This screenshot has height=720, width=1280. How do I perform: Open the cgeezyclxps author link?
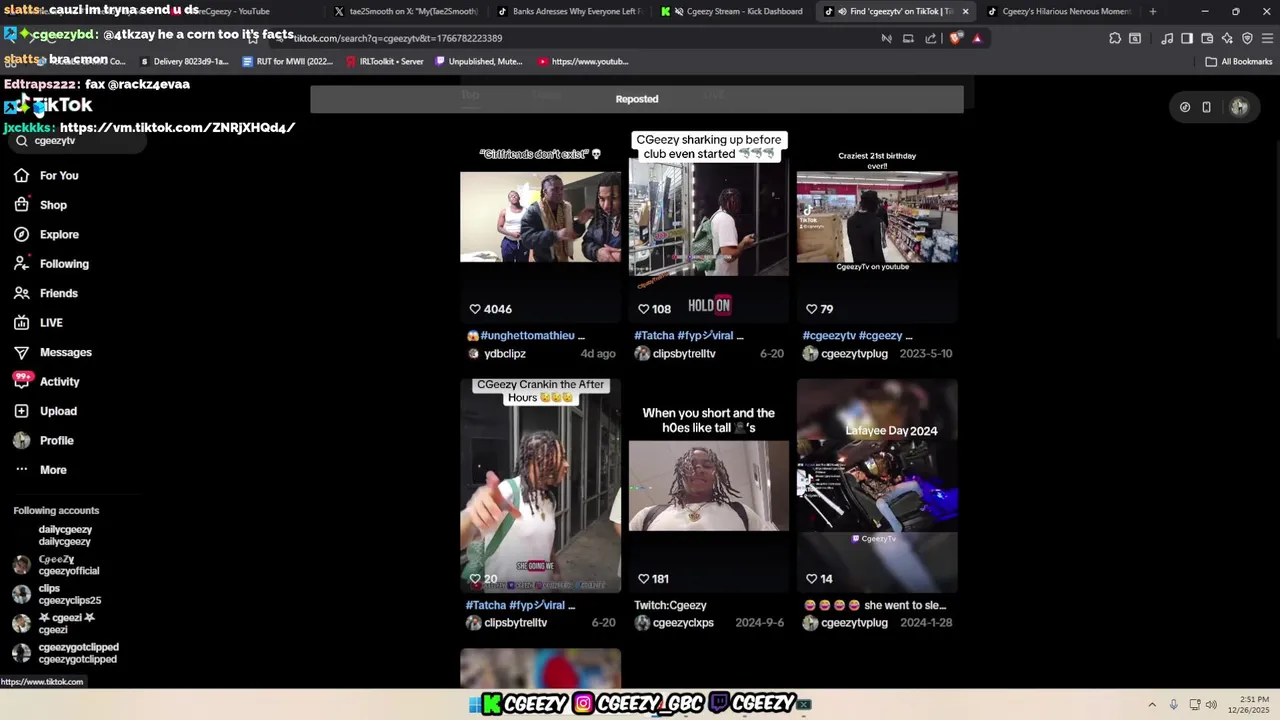(683, 623)
